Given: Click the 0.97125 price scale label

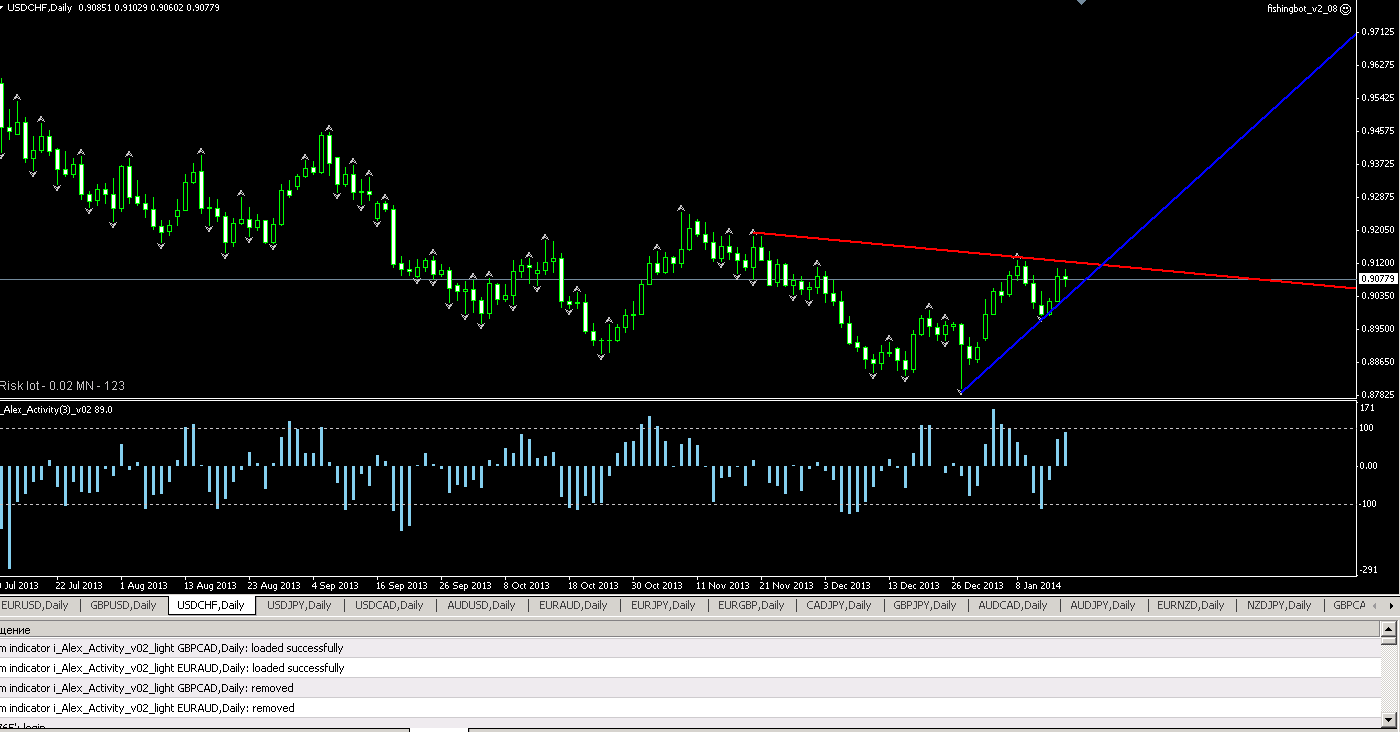Looking at the screenshot, I should [x=1378, y=32].
